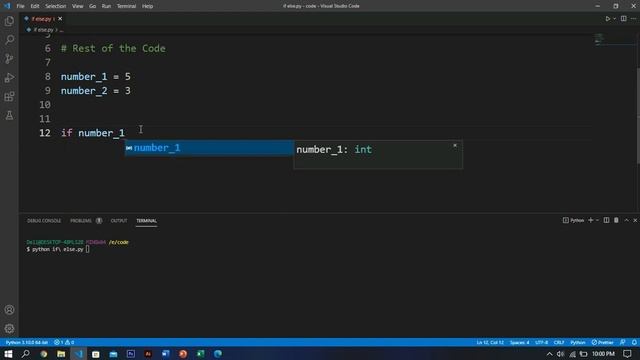
Task: Accept the number_1 autocomplete suggestion
Action: 209,148
